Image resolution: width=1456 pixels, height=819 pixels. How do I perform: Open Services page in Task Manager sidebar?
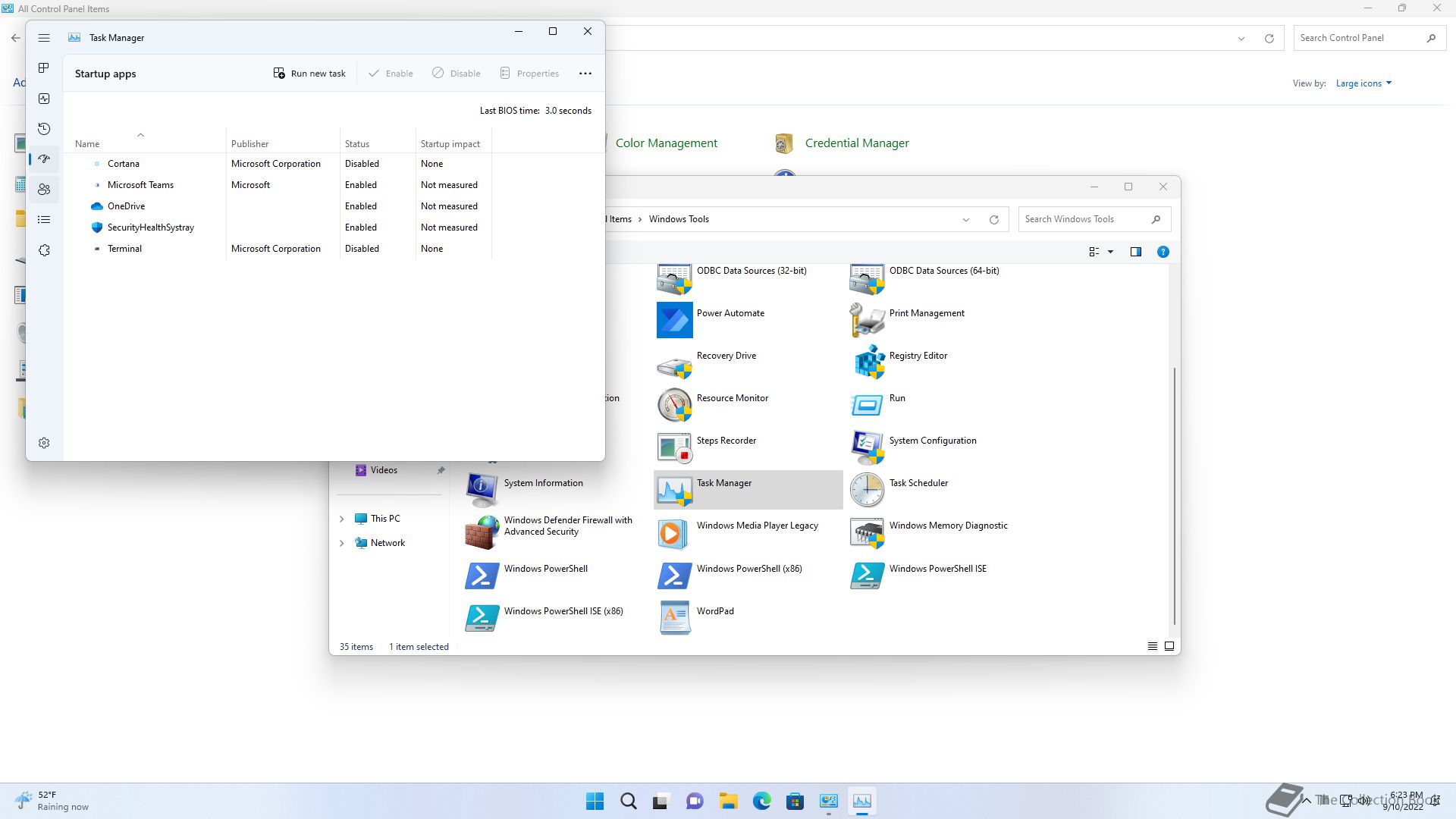pyautogui.click(x=44, y=250)
